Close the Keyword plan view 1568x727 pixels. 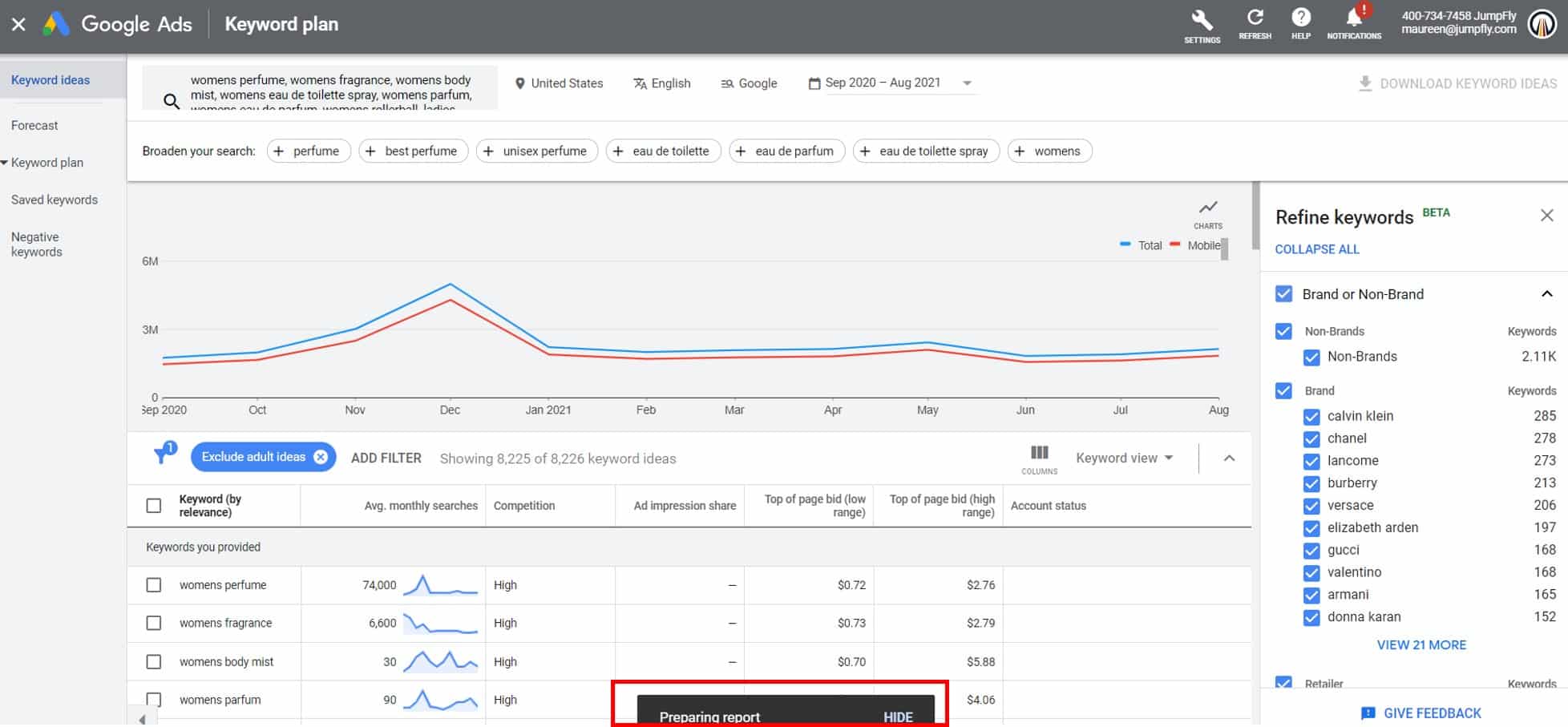[18, 24]
